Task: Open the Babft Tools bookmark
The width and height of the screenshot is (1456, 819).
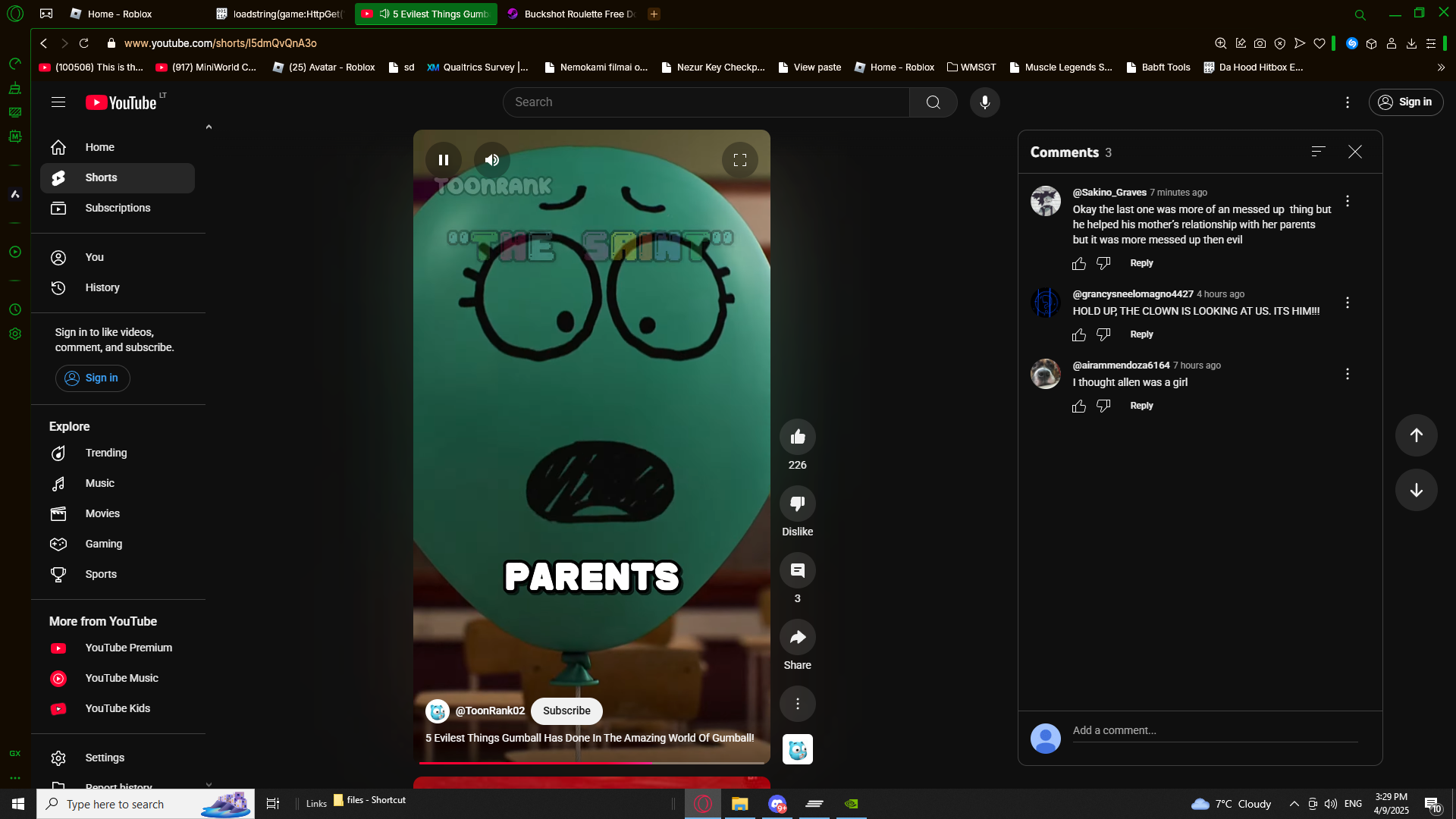Action: (1158, 67)
